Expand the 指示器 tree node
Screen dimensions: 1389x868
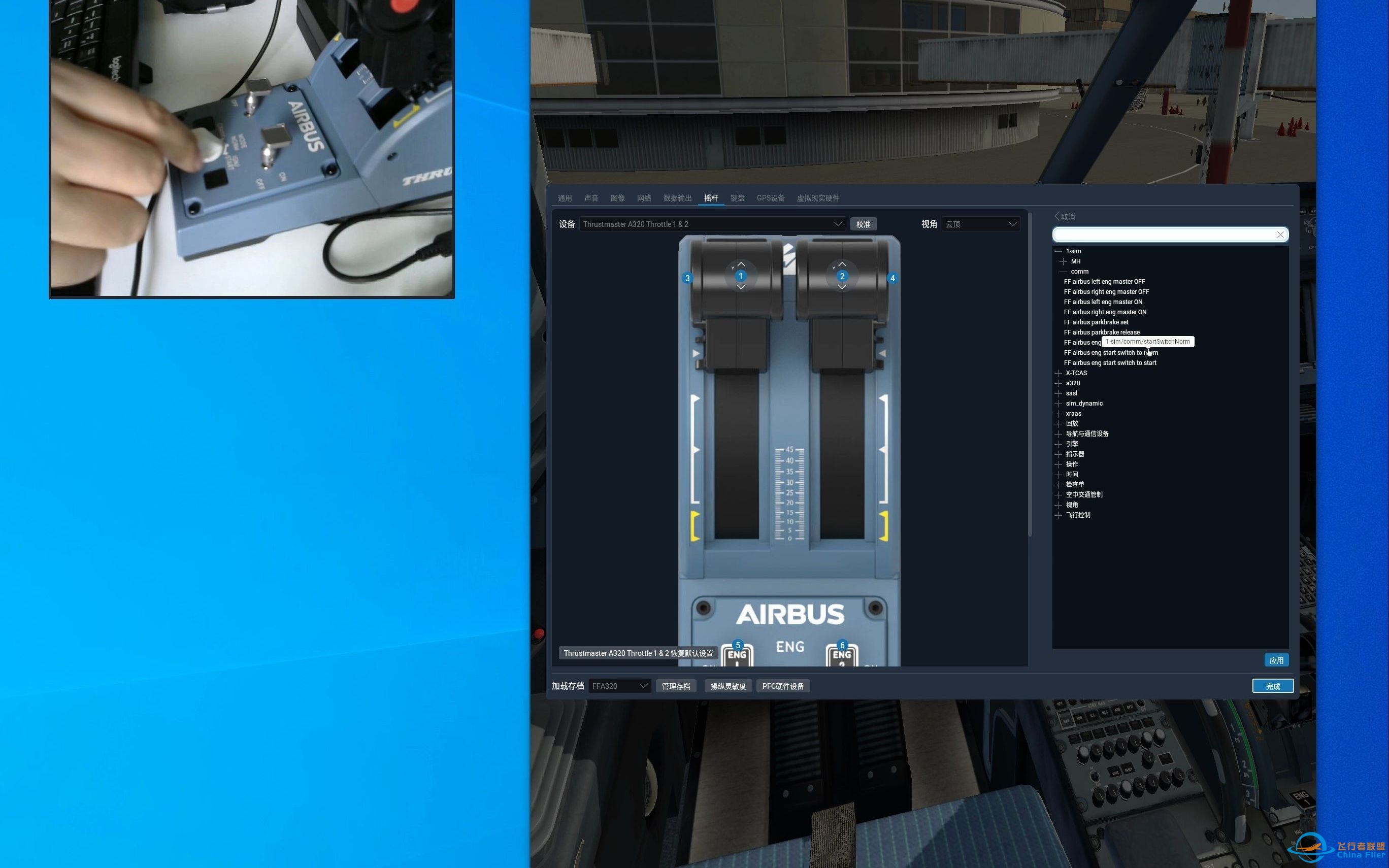[1059, 454]
